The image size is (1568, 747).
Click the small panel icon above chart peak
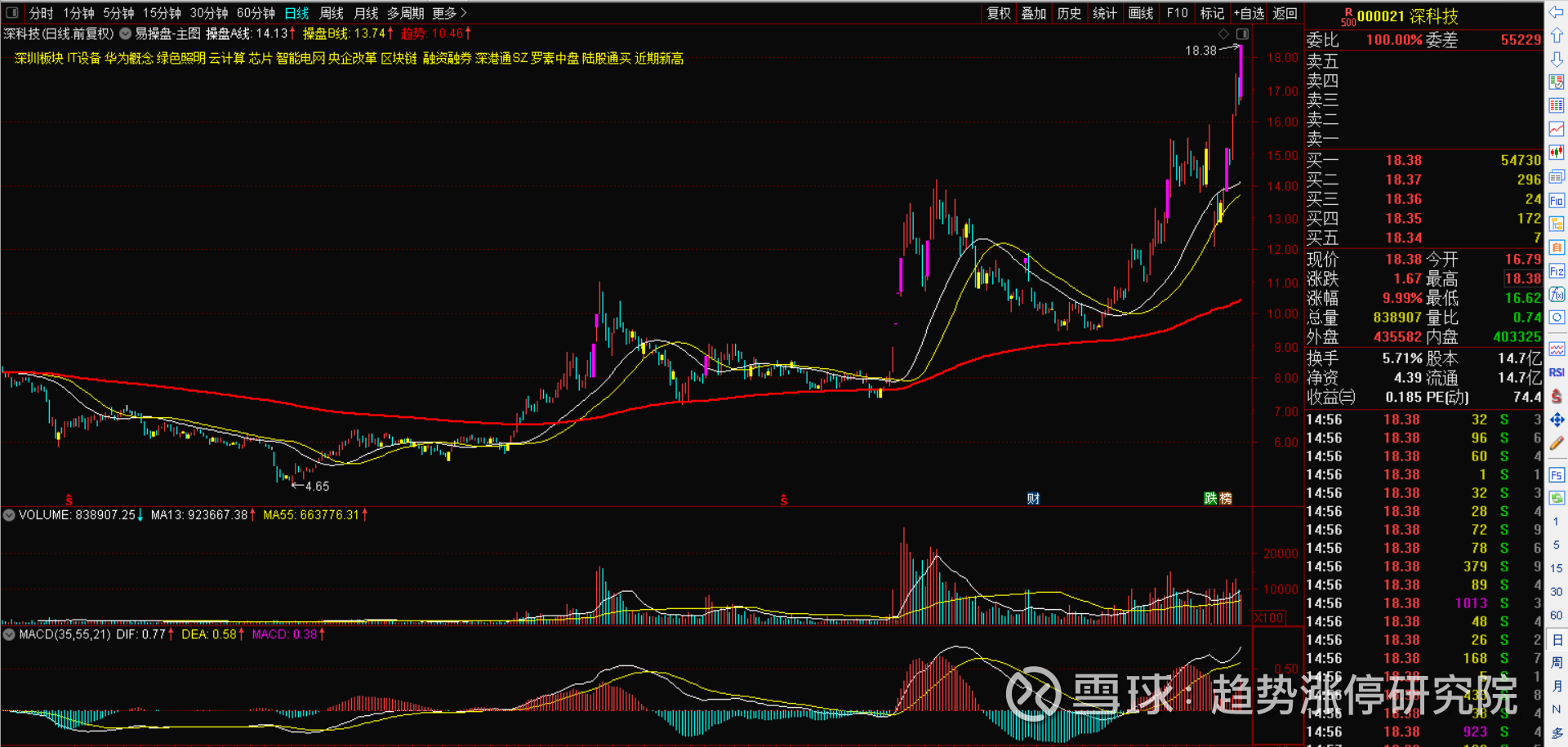click(x=1242, y=33)
